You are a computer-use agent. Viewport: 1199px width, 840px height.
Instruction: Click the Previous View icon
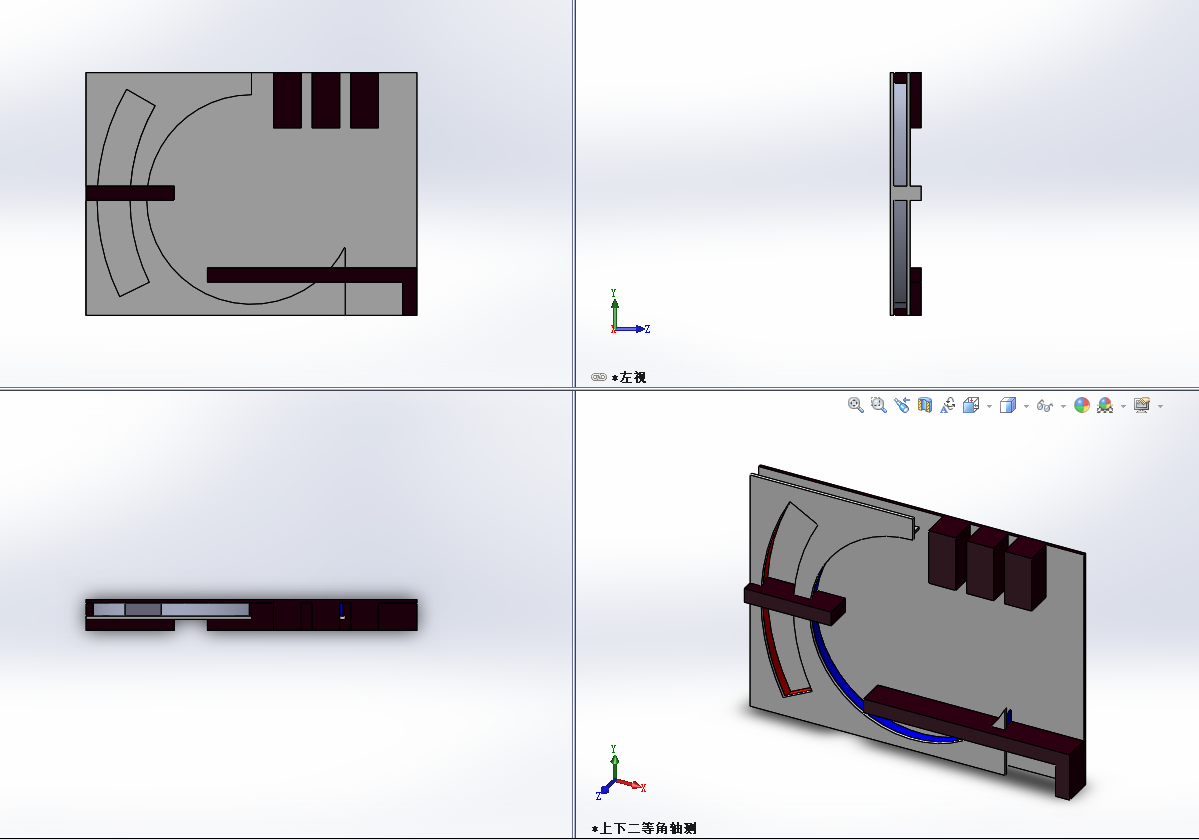pos(902,405)
